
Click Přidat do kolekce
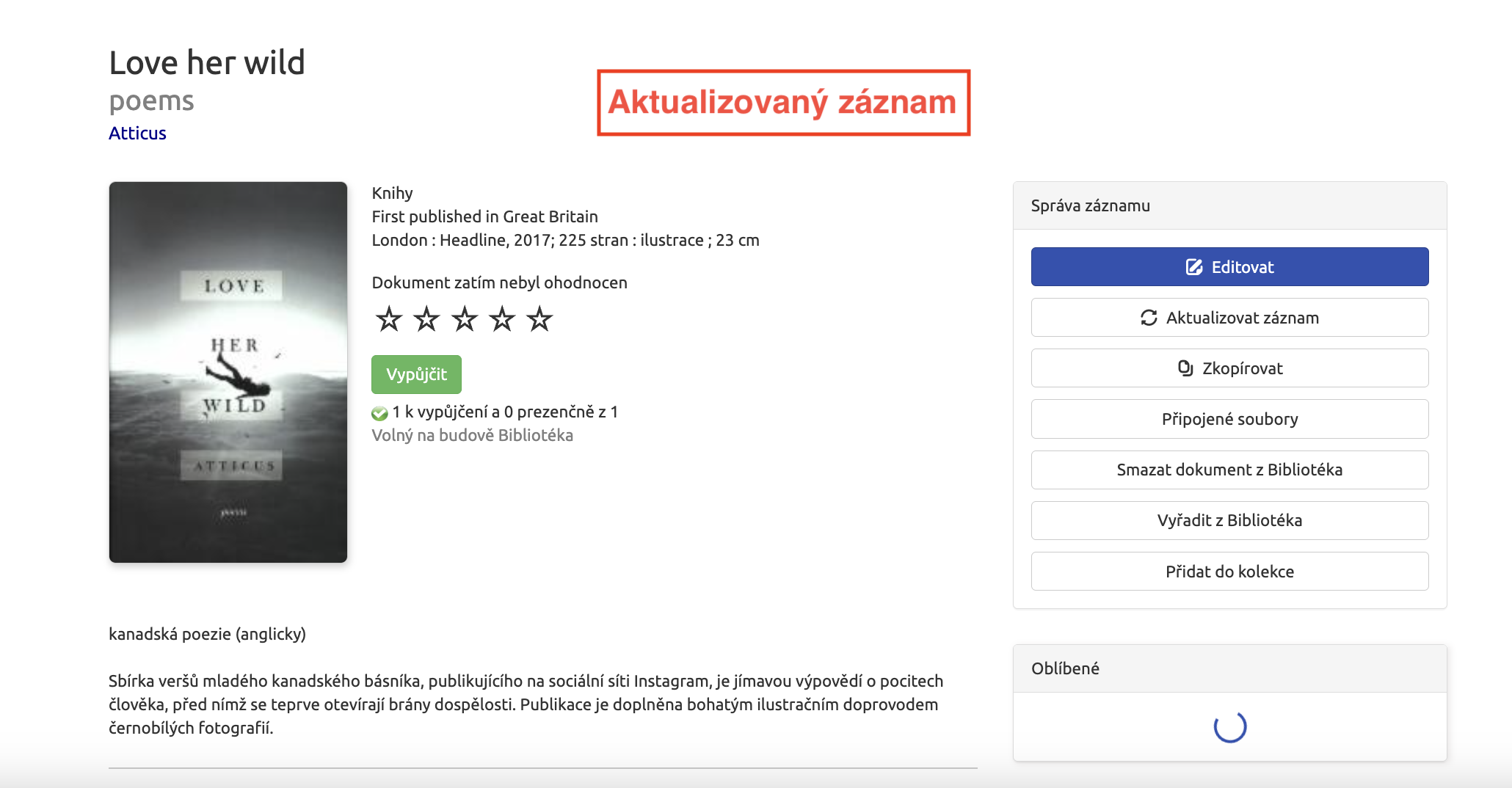tap(1229, 572)
